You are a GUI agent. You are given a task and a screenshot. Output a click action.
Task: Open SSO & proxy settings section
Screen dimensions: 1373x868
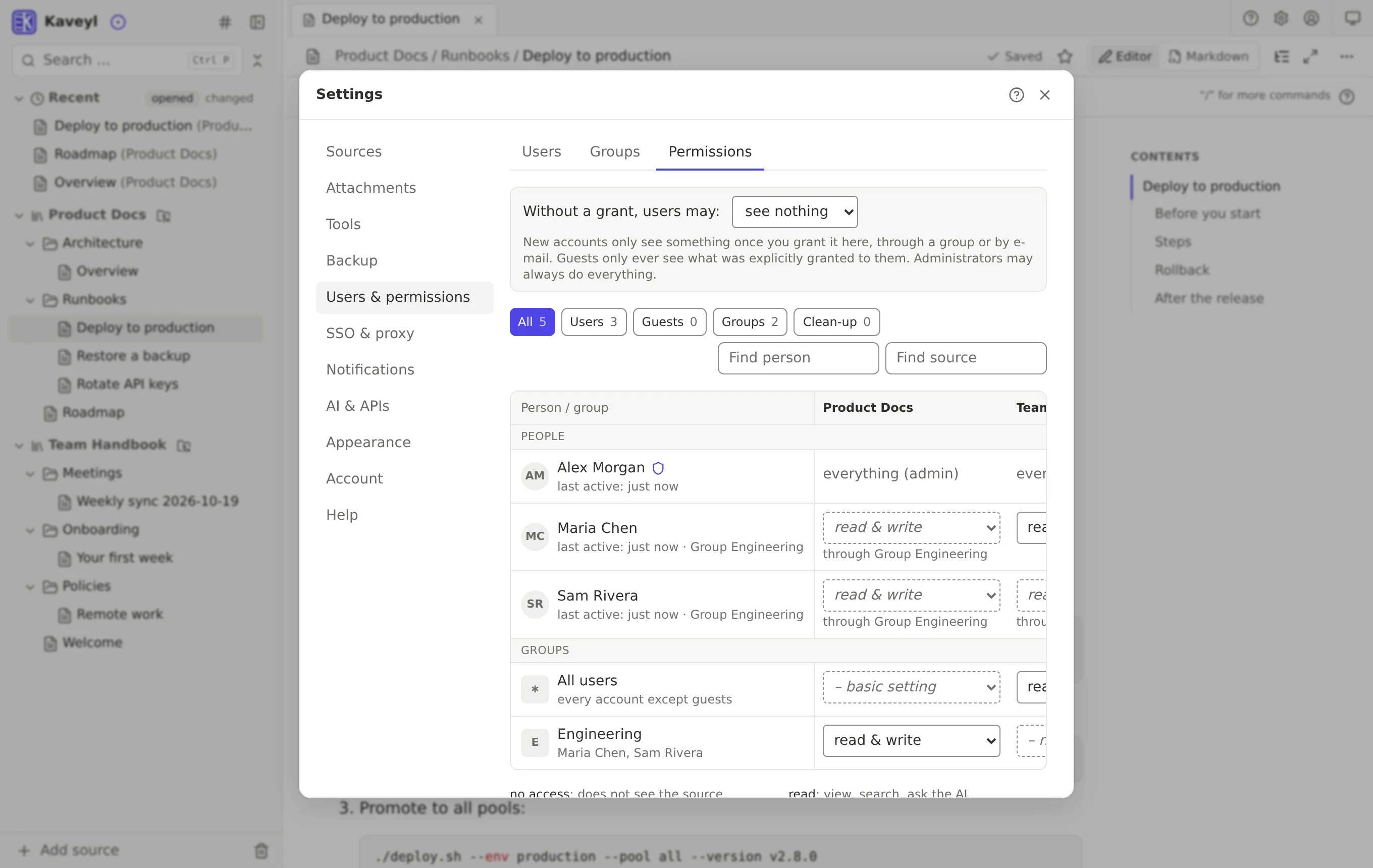point(404,334)
